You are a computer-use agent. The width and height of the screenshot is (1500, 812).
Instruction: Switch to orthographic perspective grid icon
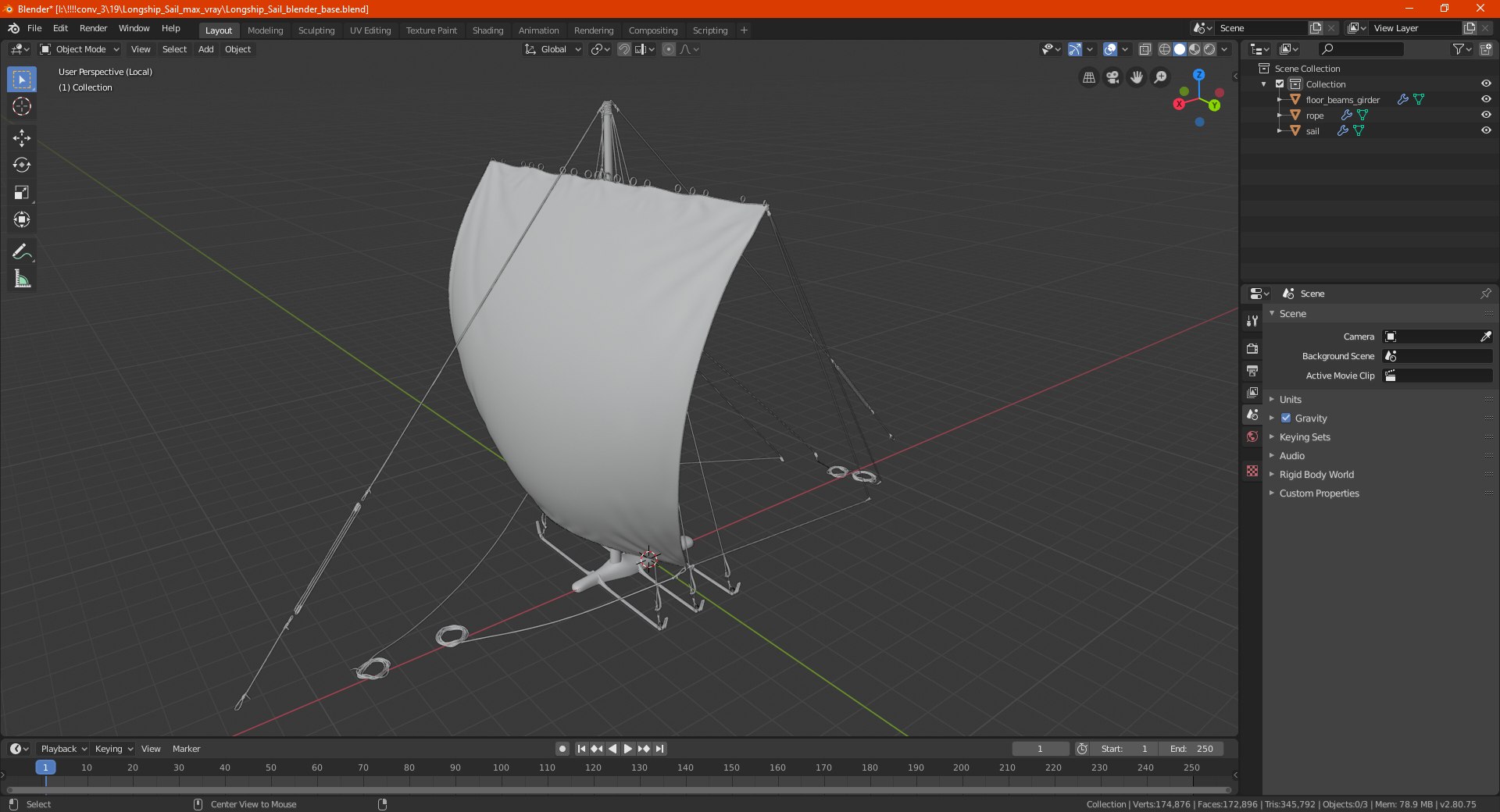(1088, 77)
